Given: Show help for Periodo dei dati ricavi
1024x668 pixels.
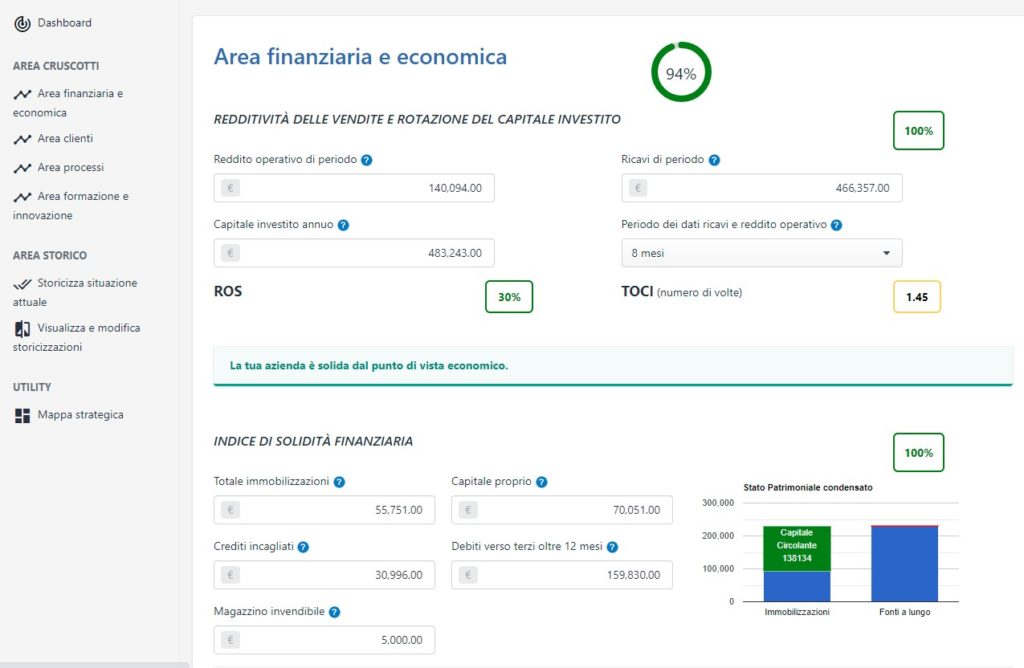Looking at the screenshot, I should [x=837, y=225].
